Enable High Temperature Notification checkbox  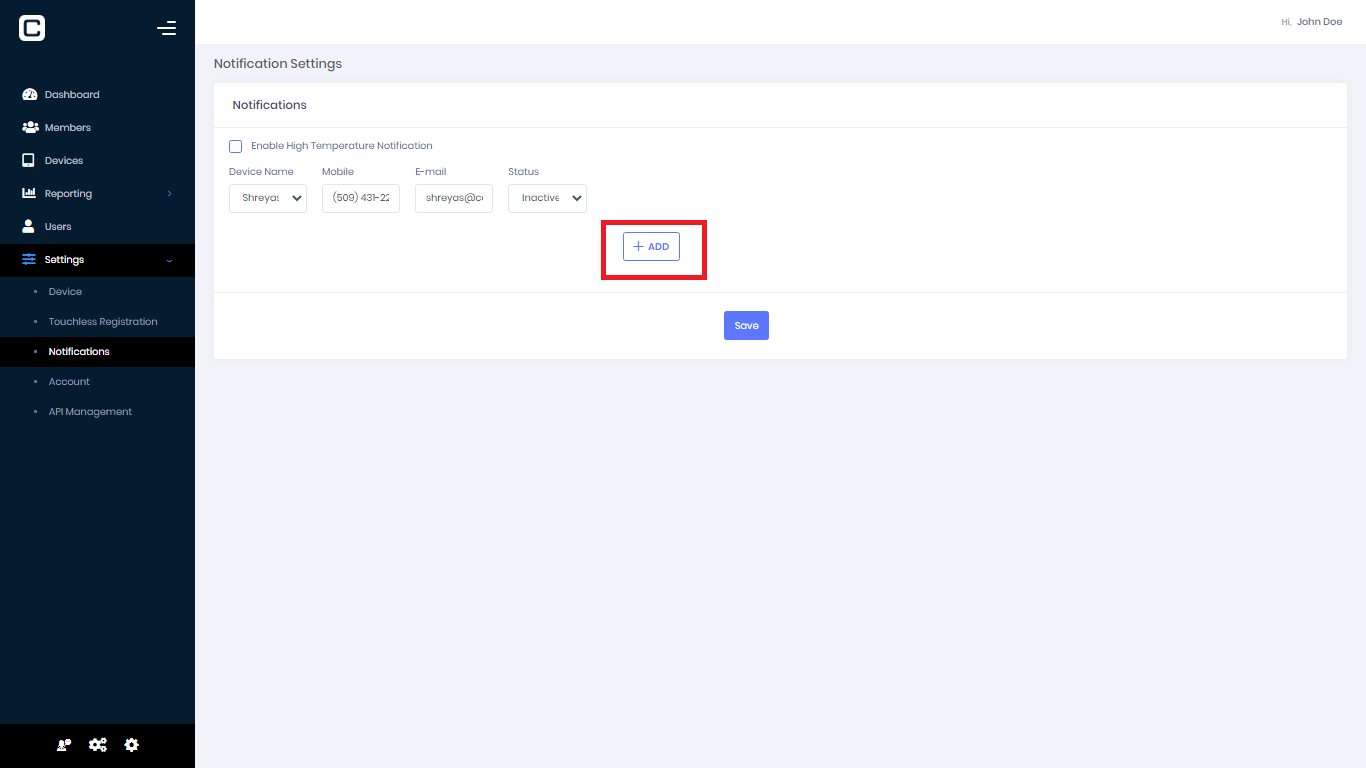pos(236,146)
